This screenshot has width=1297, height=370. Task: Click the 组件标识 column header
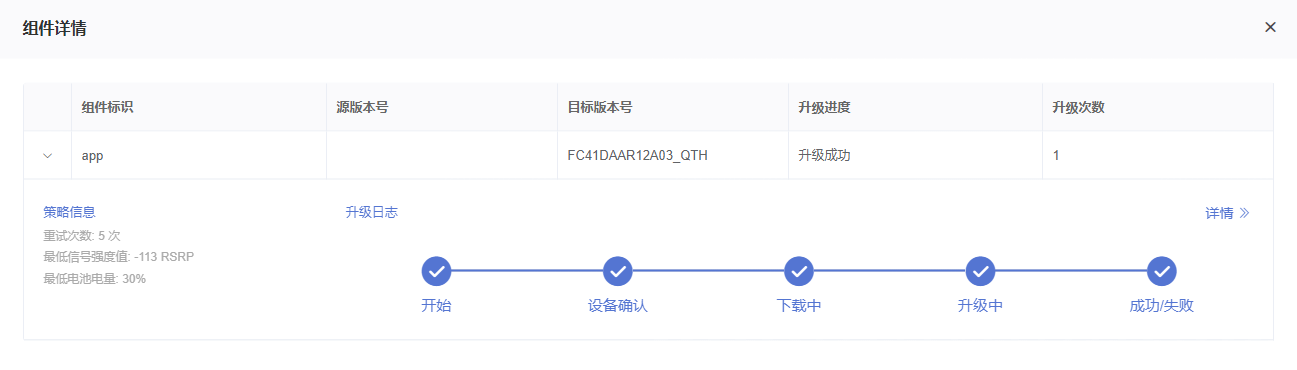tap(108, 107)
